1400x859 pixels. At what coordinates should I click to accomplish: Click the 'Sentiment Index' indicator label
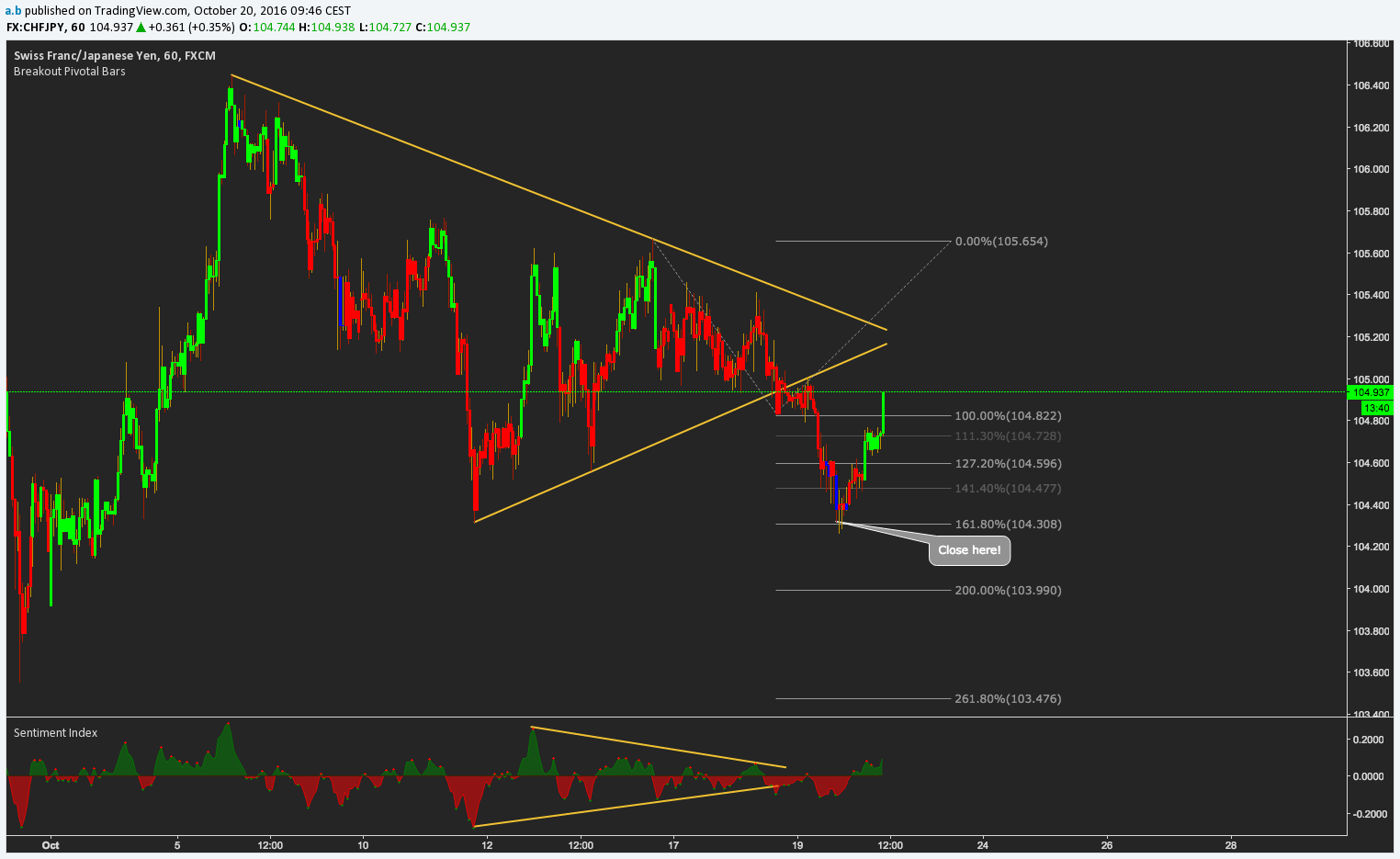[x=55, y=733]
